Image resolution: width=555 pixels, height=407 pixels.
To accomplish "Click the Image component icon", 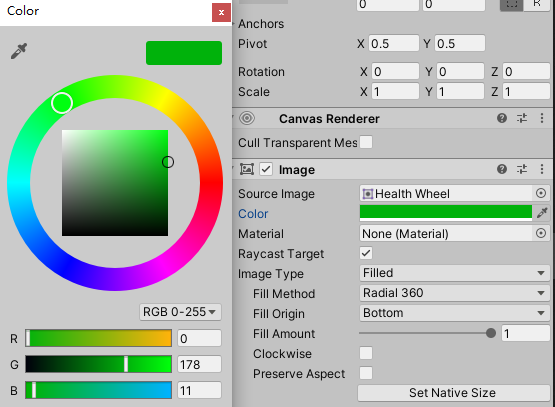I will click(x=247, y=169).
